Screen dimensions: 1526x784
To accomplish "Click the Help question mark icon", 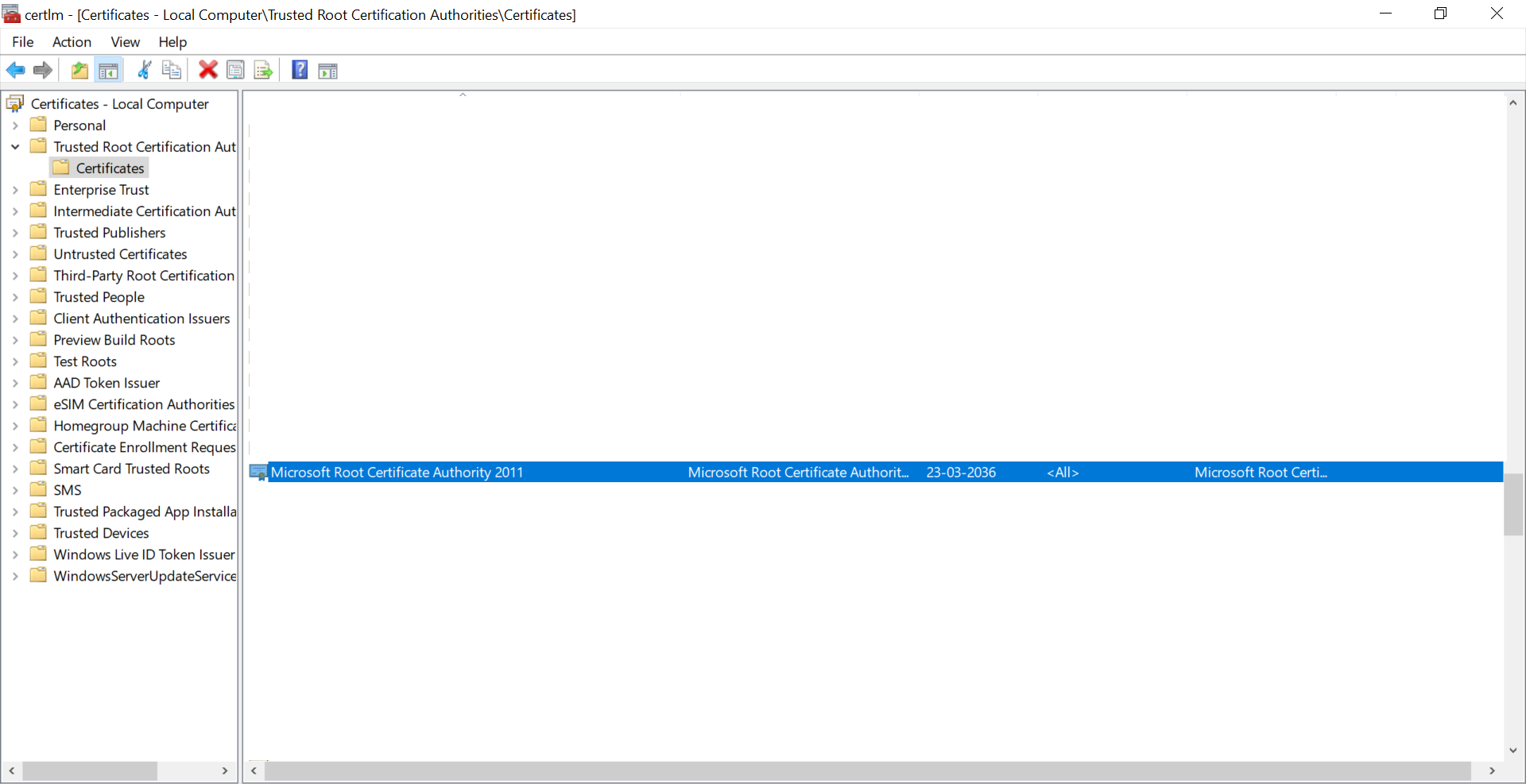I will click(300, 71).
